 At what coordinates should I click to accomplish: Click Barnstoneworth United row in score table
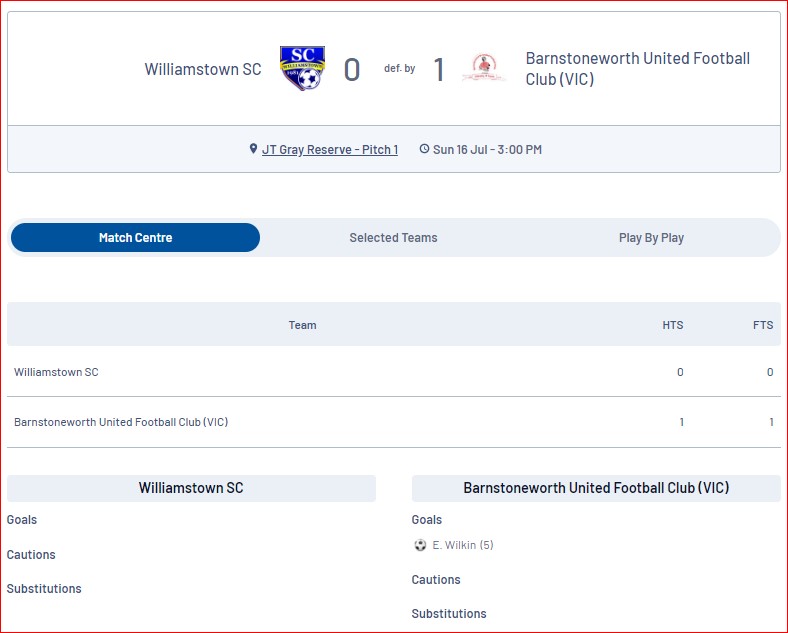pyautogui.click(x=121, y=422)
